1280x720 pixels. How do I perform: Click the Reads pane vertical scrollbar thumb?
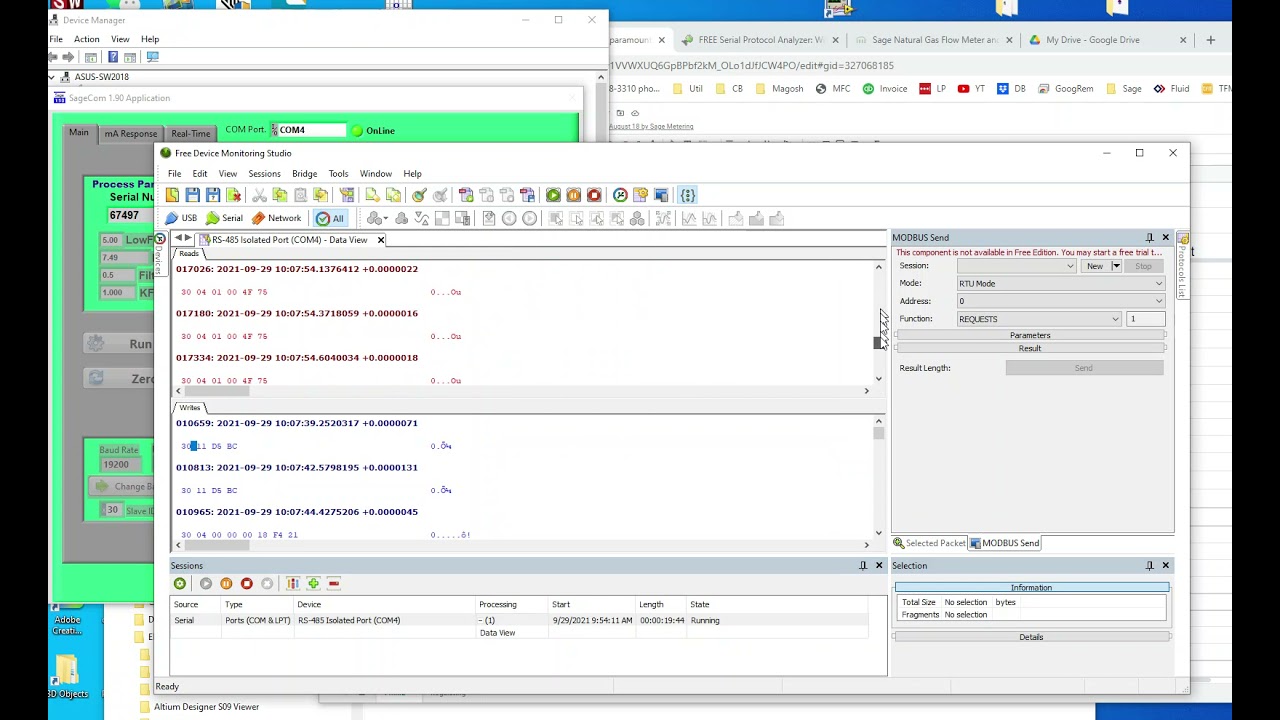[x=879, y=342]
